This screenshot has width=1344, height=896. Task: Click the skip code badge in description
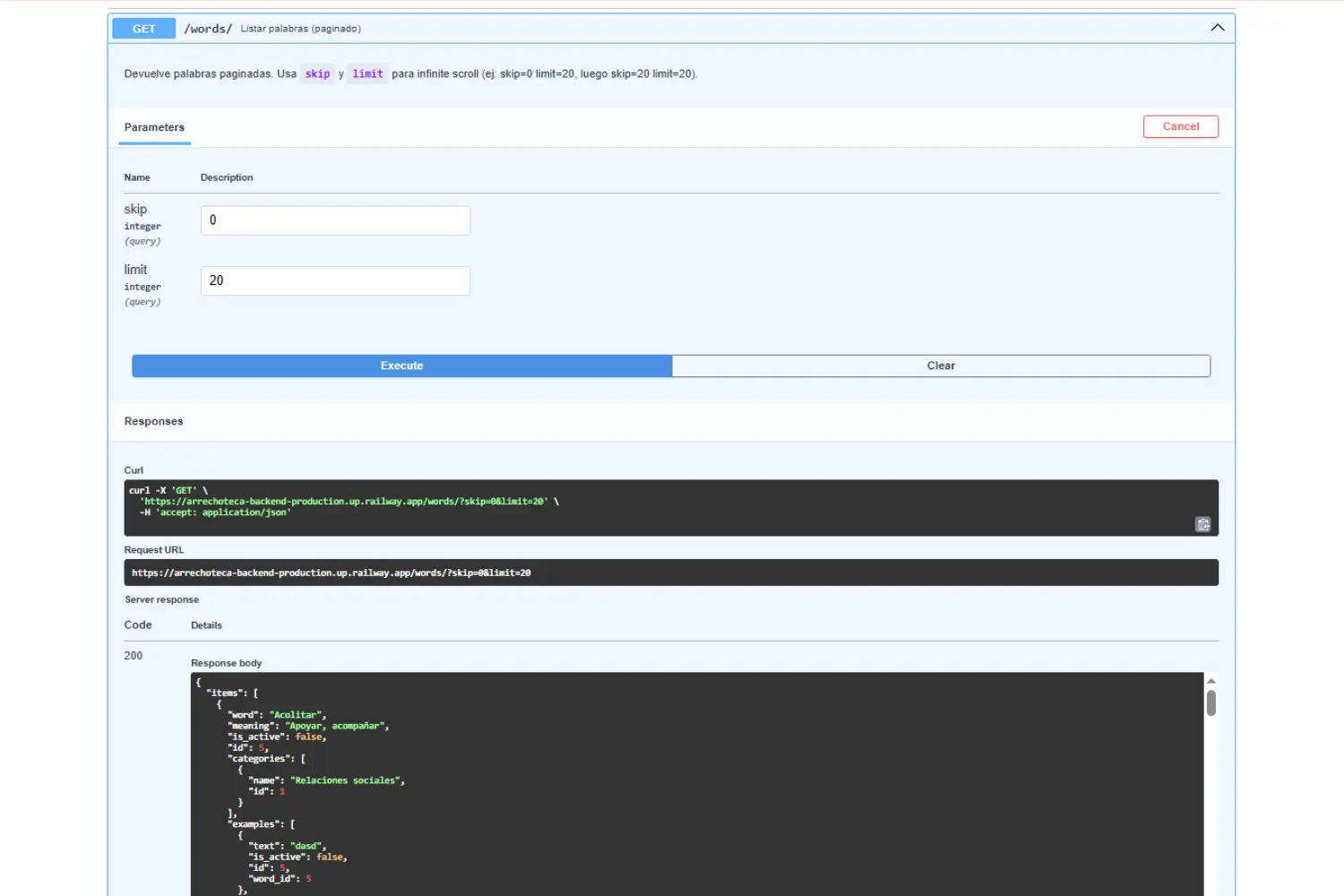[x=317, y=73]
